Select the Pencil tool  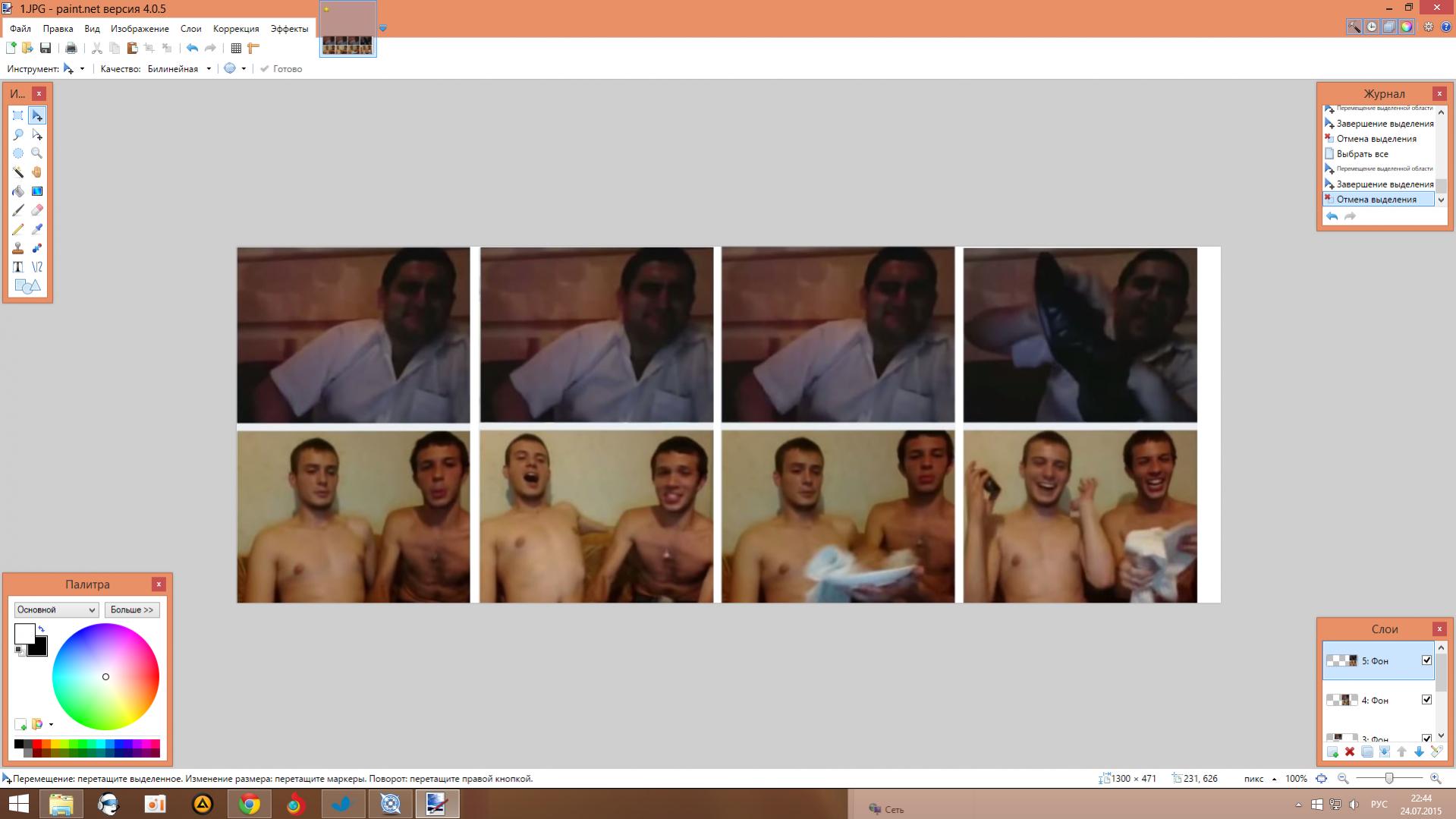18,229
